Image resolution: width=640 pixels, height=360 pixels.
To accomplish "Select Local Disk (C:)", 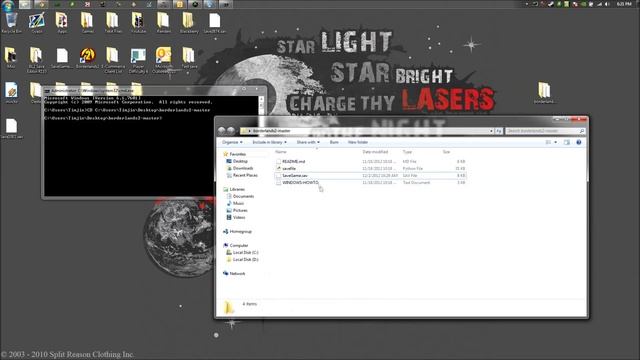I will coord(242,252).
